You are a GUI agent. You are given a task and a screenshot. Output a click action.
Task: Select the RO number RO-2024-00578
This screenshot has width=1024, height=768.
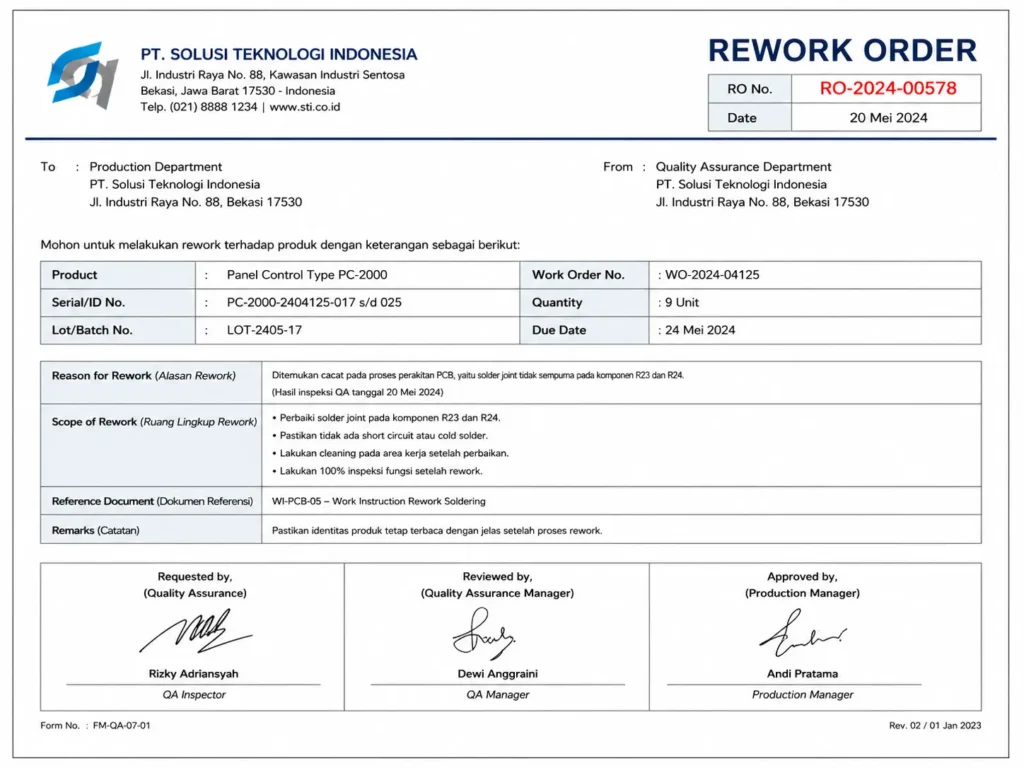click(888, 88)
